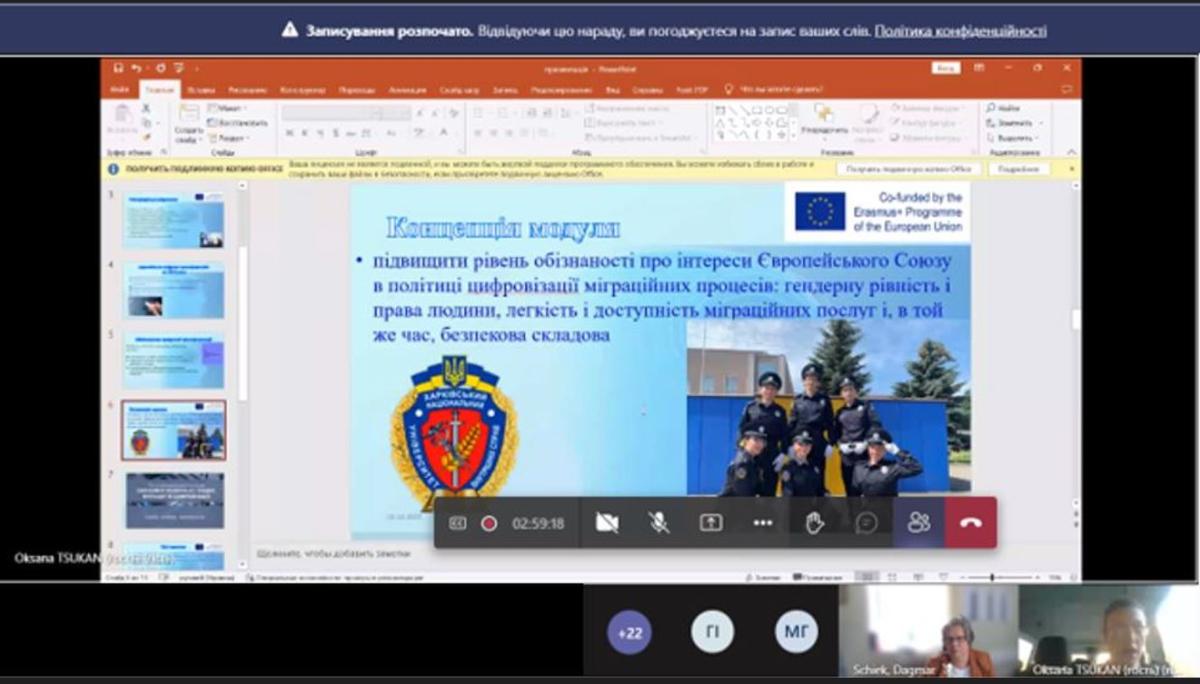Click the Вставить paste button
Image resolution: width=1200 pixels, height=684 pixels.
pos(122,122)
